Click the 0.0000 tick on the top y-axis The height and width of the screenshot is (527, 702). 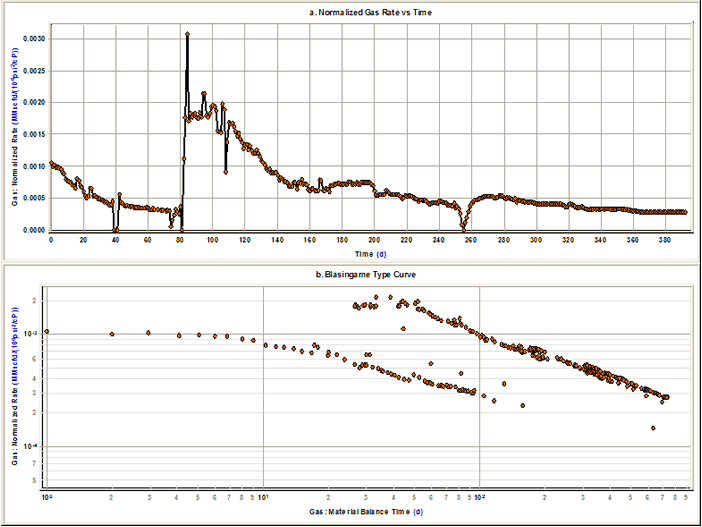coord(33,230)
